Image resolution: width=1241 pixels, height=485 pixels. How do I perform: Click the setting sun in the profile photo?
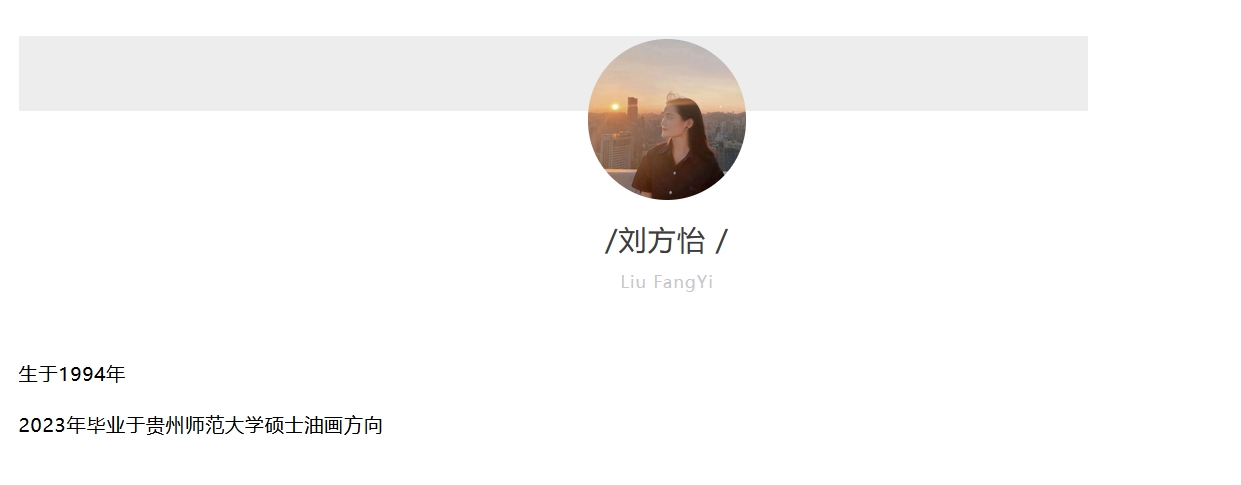click(x=615, y=107)
